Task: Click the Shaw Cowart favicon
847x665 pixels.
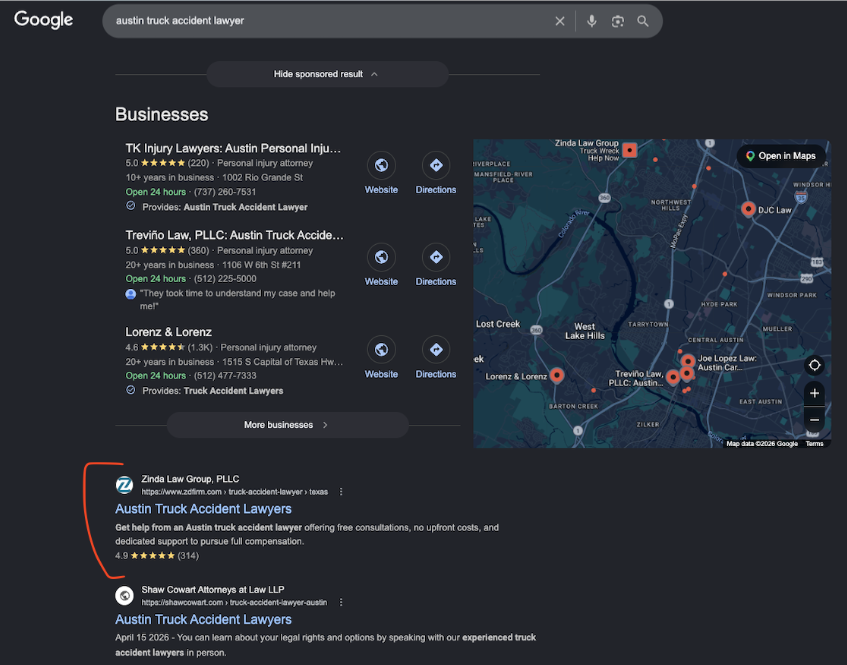Action: coord(125,595)
